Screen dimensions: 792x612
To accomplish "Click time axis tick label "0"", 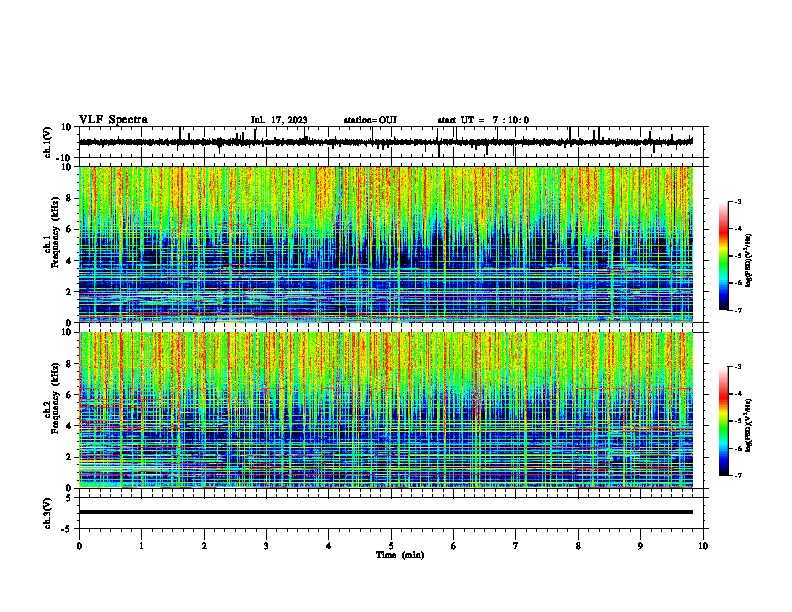I will [79, 546].
